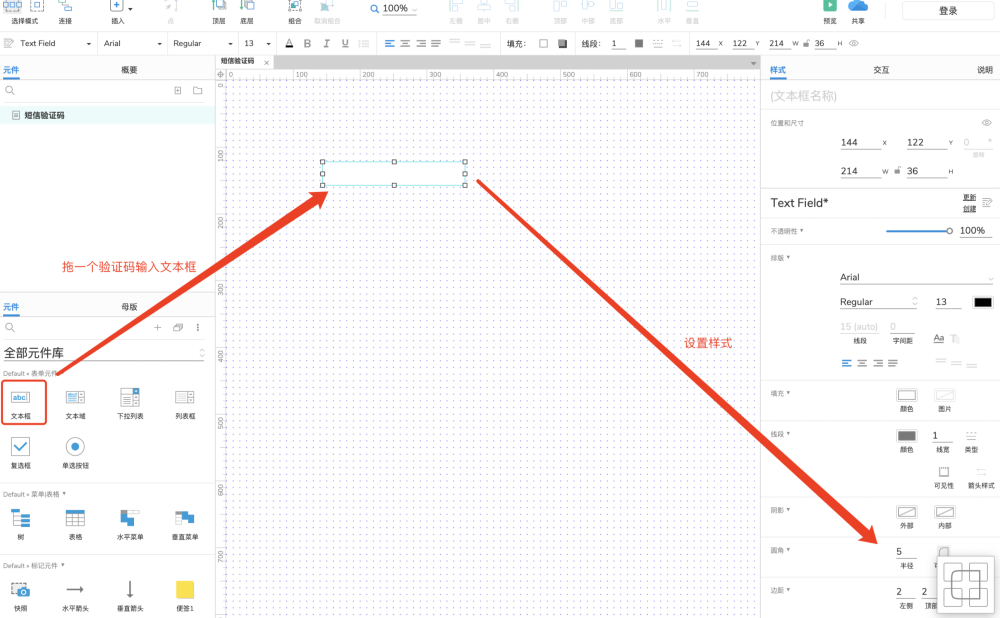This screenshot has width=1000, height=618.
Task: Close the 短信验证码 canvas tab
Action: coord(267,63)
